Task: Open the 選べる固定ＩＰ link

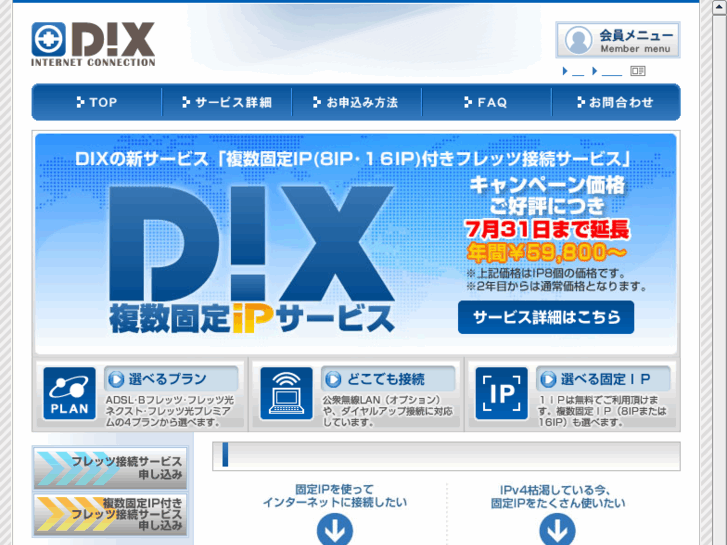Action: click(x=606, y=379)
